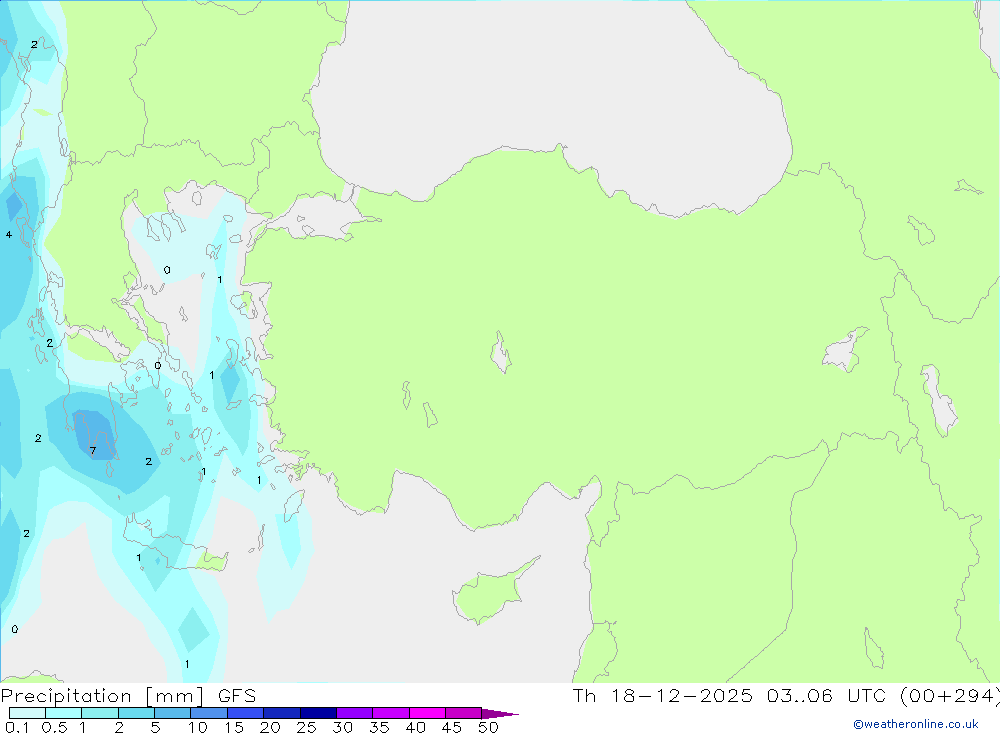Click legend tick label "50"

click(489, 727)
